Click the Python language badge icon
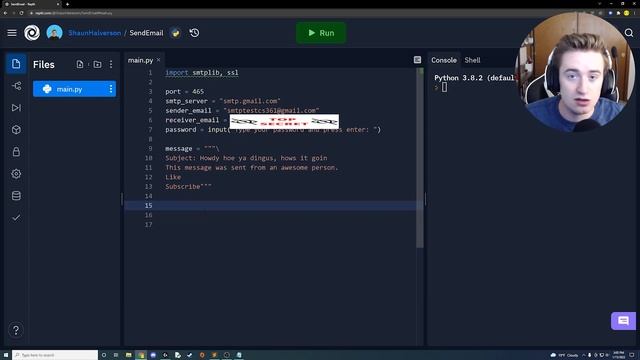640x360 pixels. click(176, 33)
